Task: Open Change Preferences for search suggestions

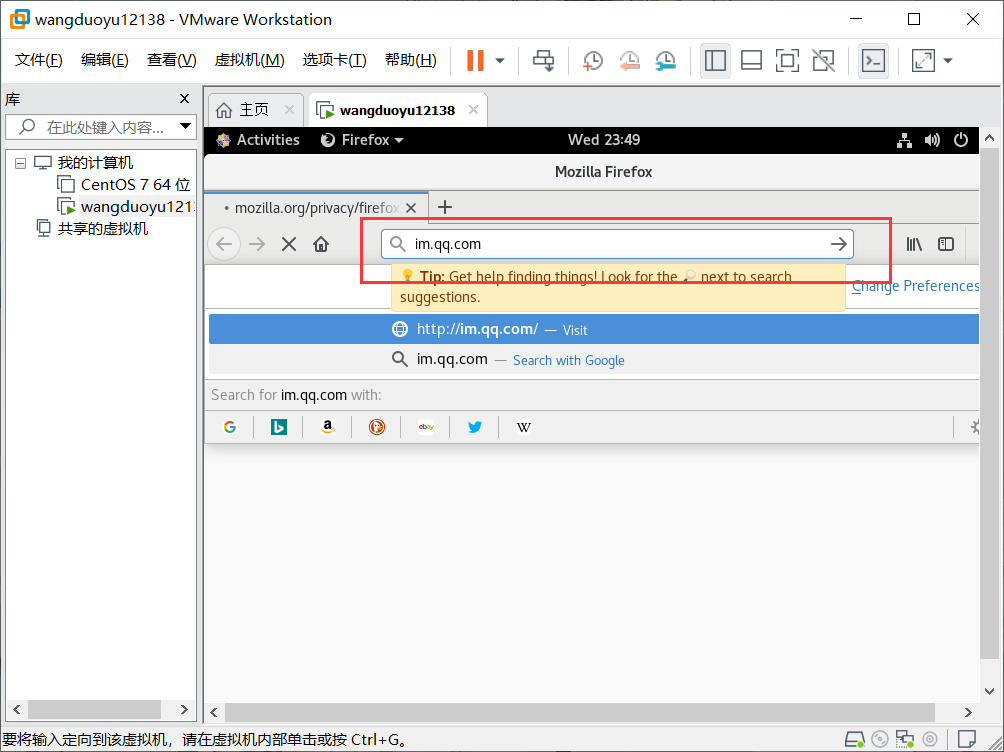Action: click(914, 286)
